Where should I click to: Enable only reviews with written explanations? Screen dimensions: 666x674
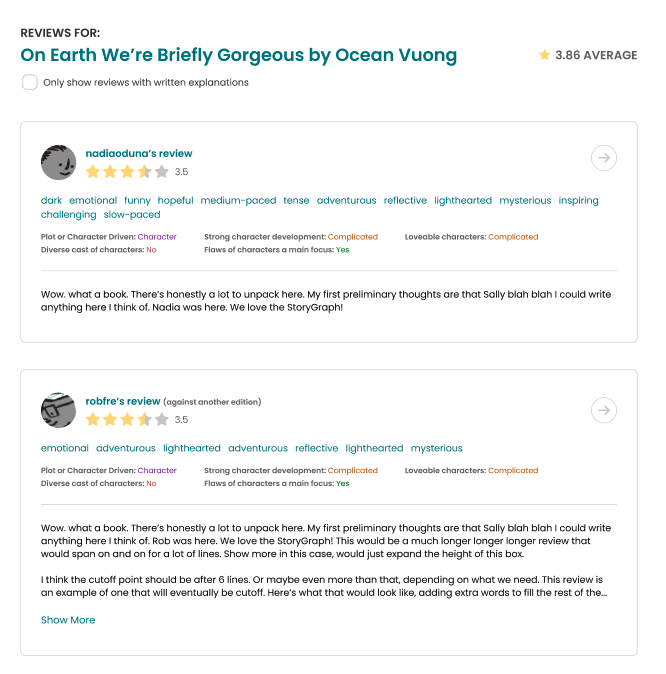[30, 82]
